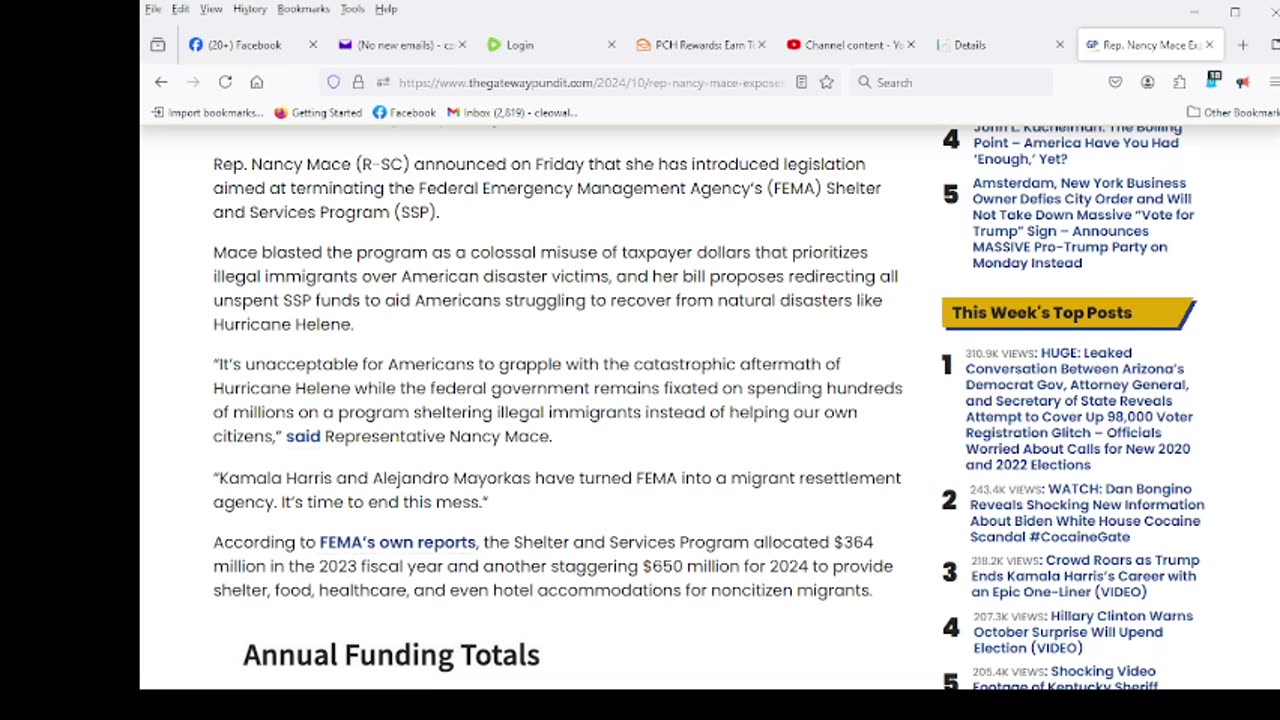Bookmark this page with star icon

826,82
